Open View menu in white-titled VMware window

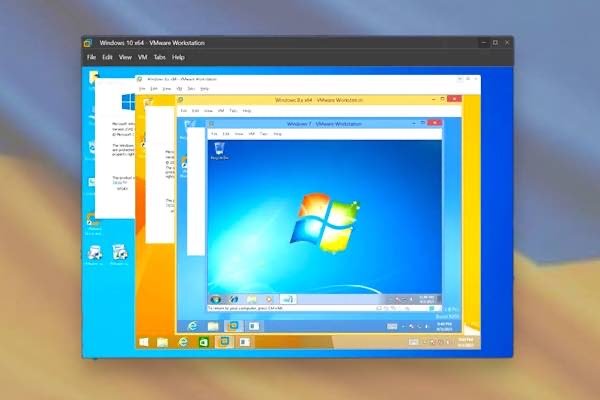[x=166, y=89]
